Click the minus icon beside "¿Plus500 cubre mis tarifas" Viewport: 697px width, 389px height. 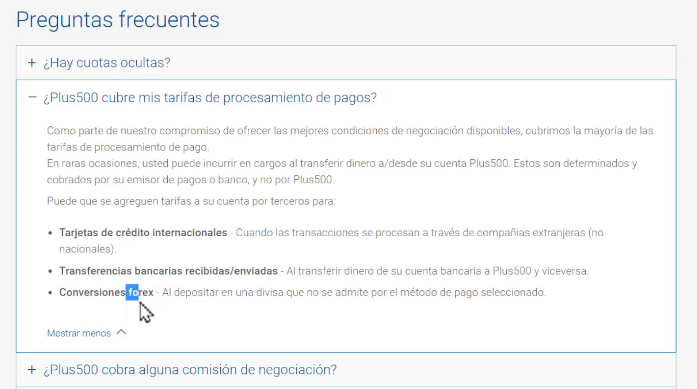pyautogui.click(x=32, y=97)
